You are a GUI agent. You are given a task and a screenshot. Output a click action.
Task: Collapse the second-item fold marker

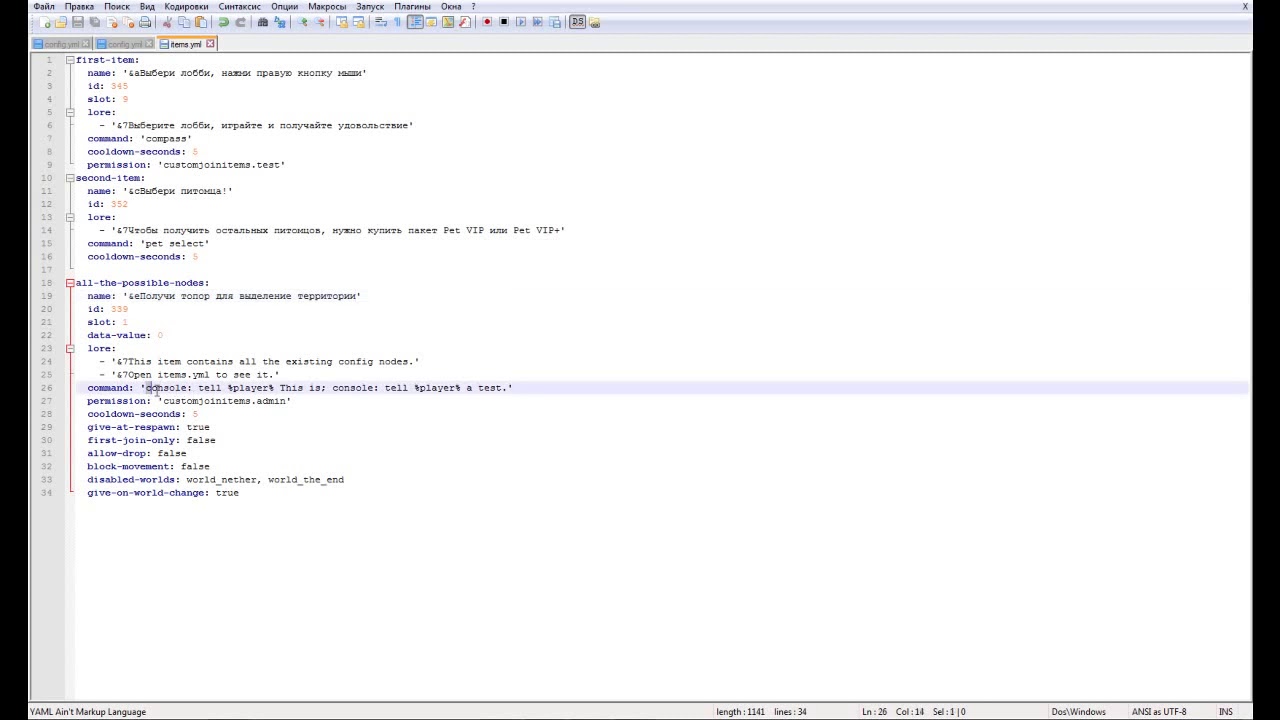70,178
